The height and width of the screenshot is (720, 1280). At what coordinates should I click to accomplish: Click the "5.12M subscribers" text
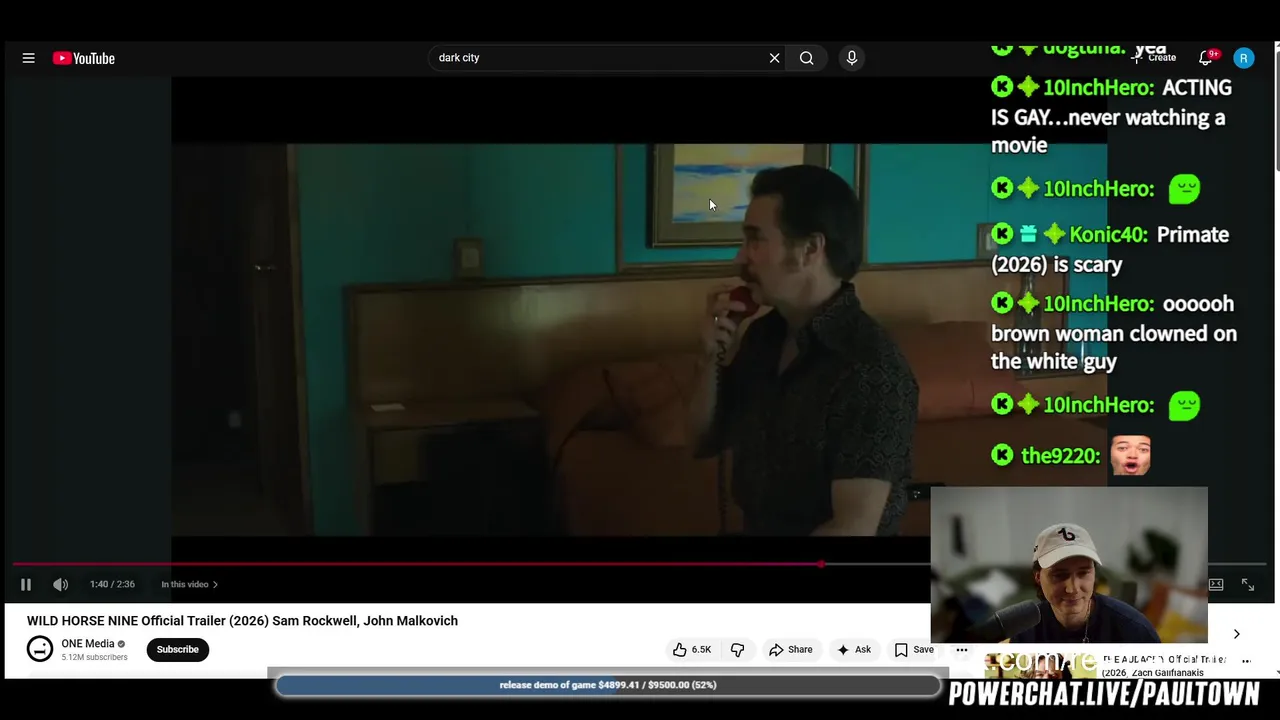click(94, 657)
